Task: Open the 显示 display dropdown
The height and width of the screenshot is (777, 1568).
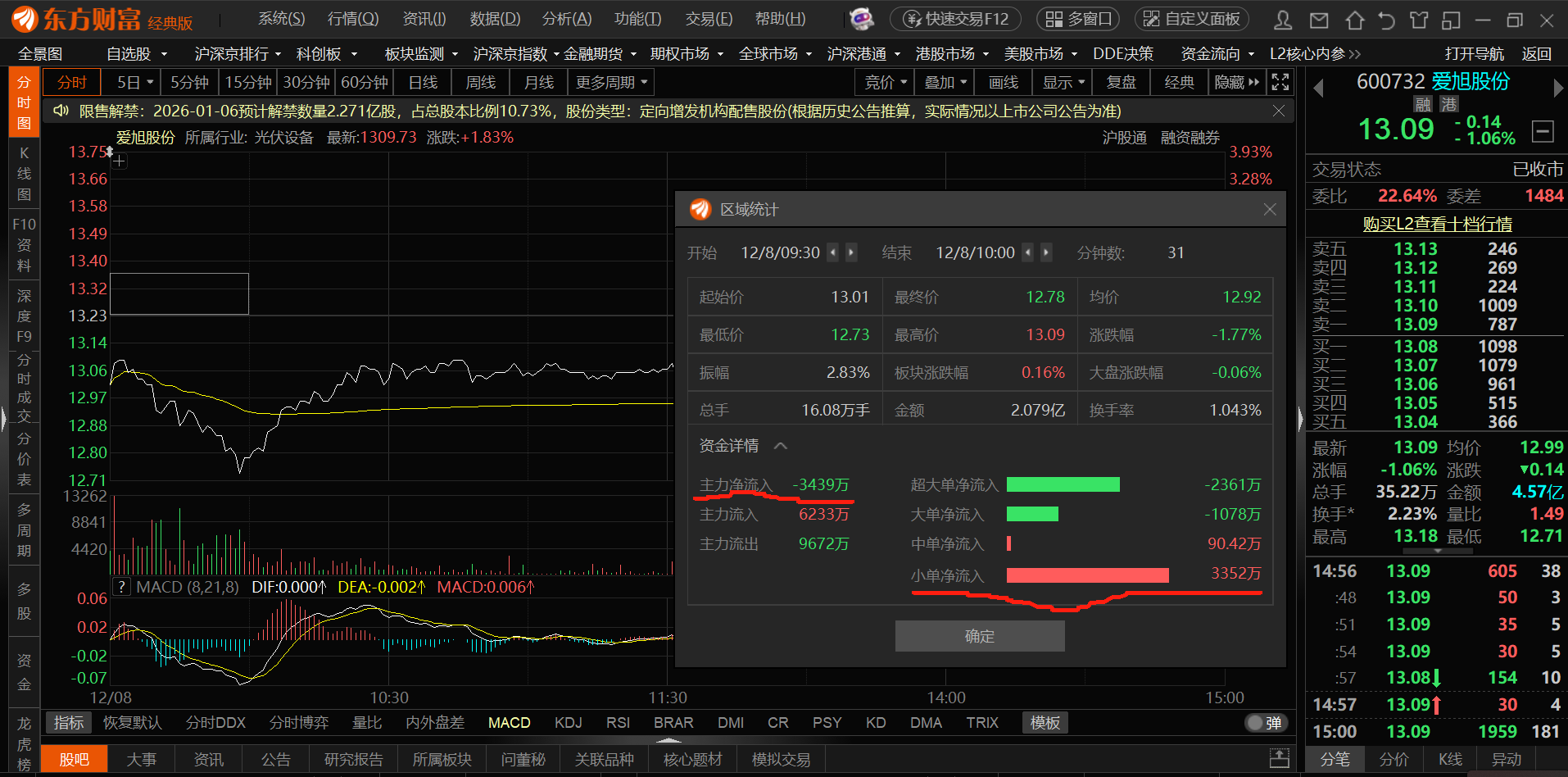Action: click(x=1063, y=83)
